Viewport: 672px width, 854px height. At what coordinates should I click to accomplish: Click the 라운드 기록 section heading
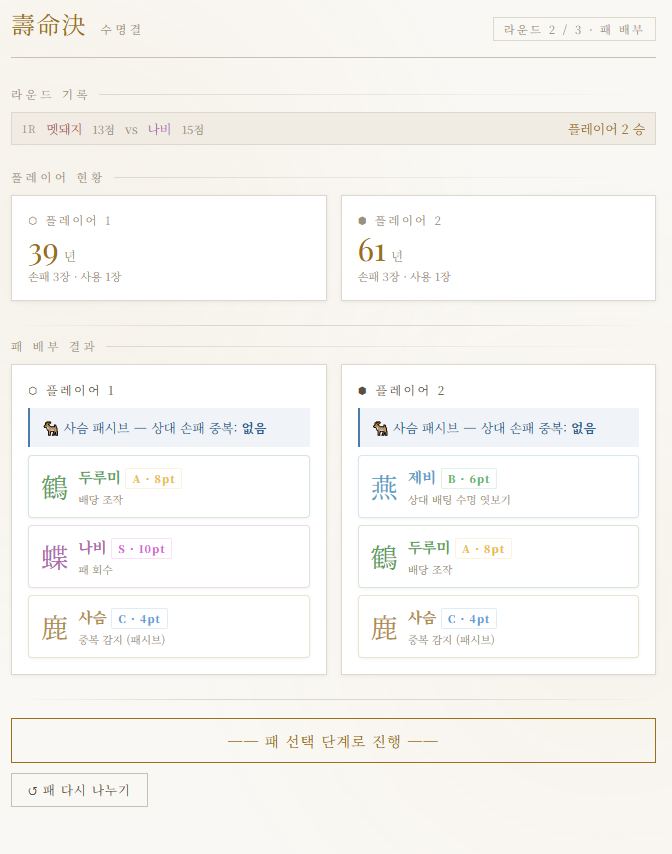[50, 94]
